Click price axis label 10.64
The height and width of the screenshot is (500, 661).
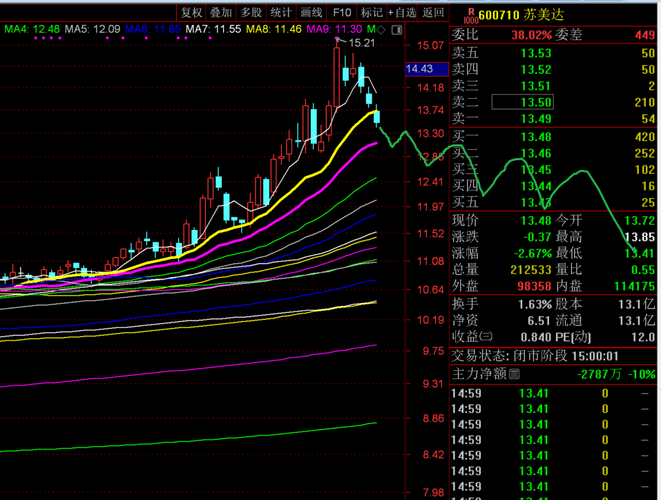pyautogui.click(x=430, y=290)
